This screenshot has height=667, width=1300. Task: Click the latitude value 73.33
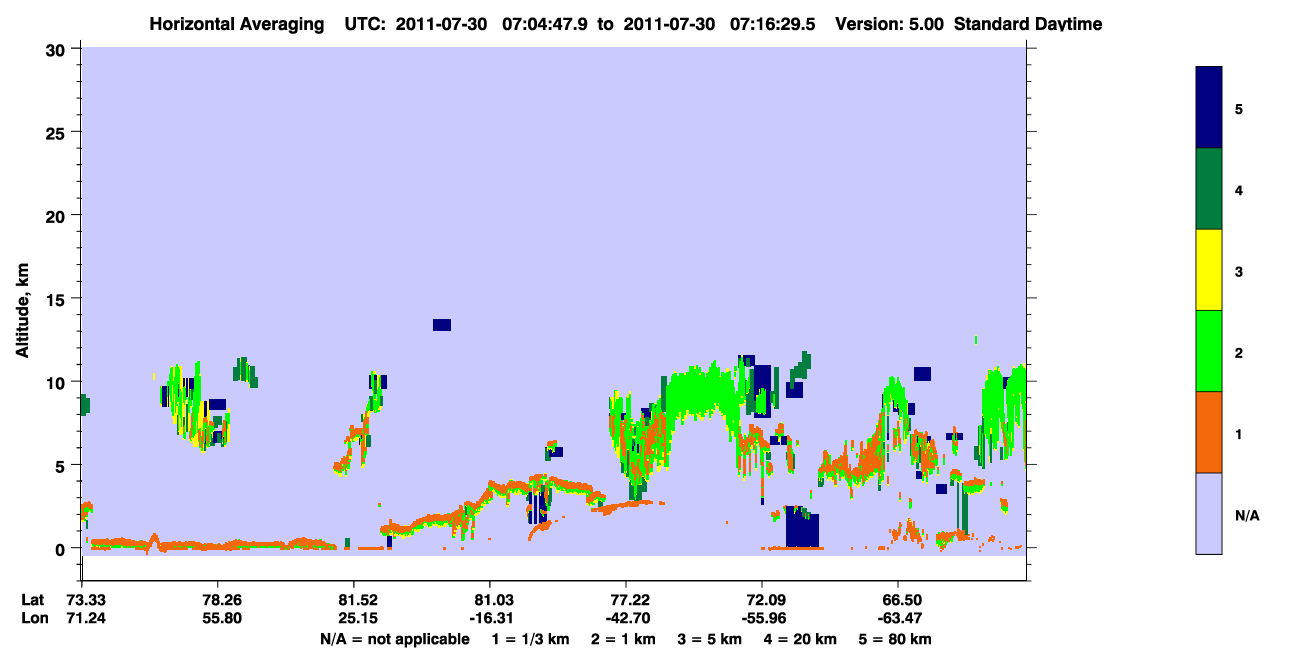[x=86, y=600]
